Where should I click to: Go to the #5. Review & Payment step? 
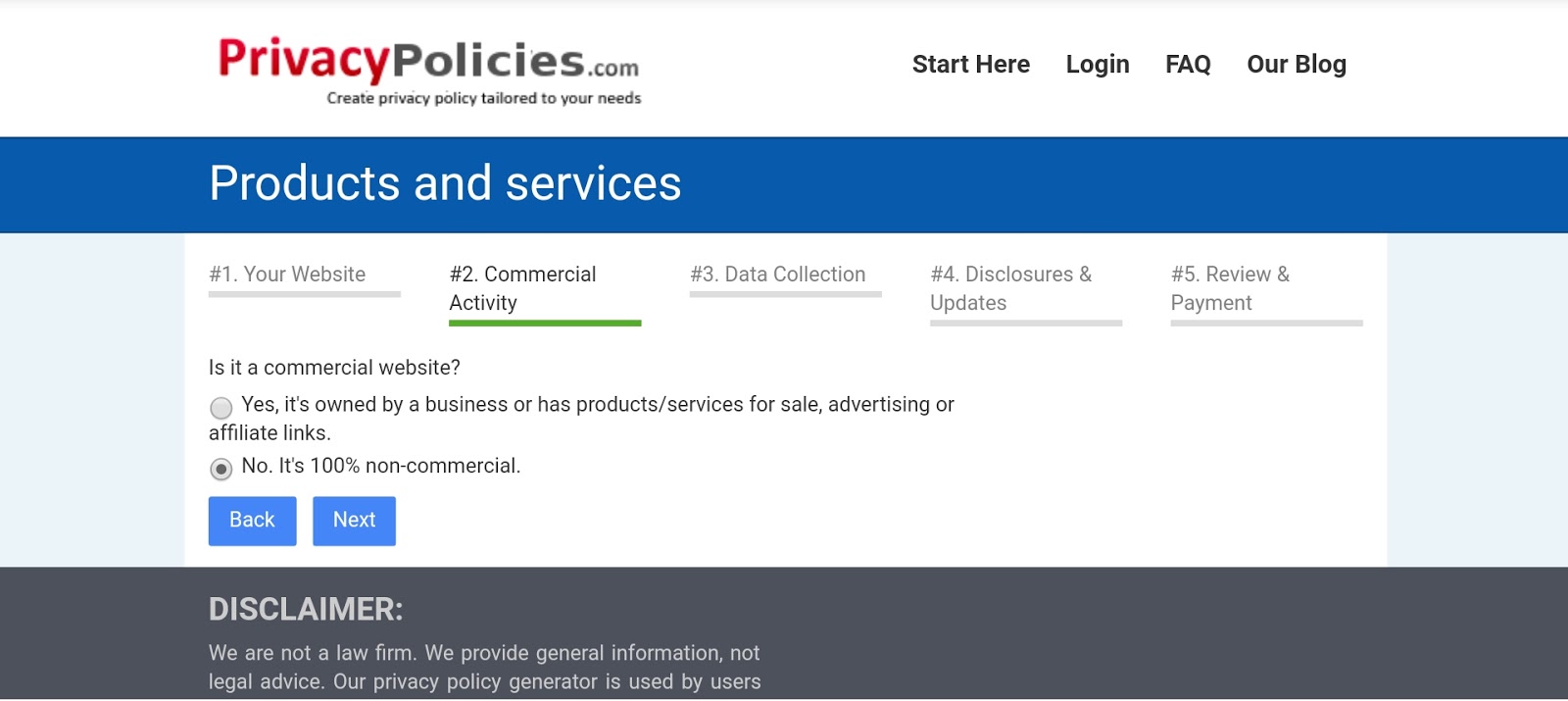pyautogui.click(x=1230, y=288)
